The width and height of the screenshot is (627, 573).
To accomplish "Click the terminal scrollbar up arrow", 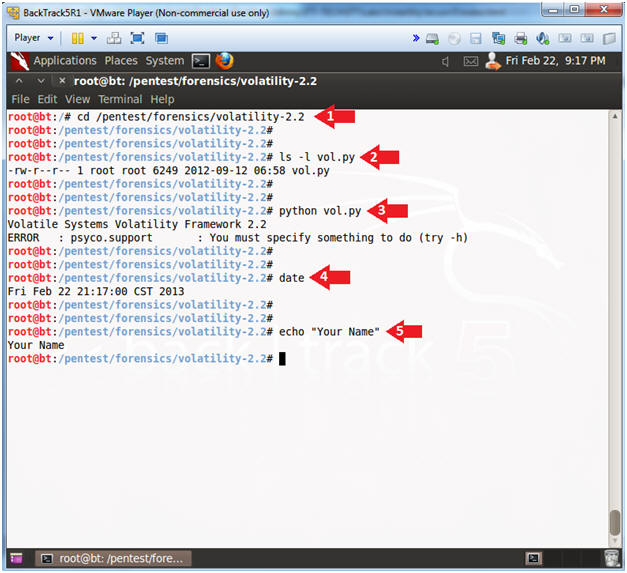I will coord(615,116).
